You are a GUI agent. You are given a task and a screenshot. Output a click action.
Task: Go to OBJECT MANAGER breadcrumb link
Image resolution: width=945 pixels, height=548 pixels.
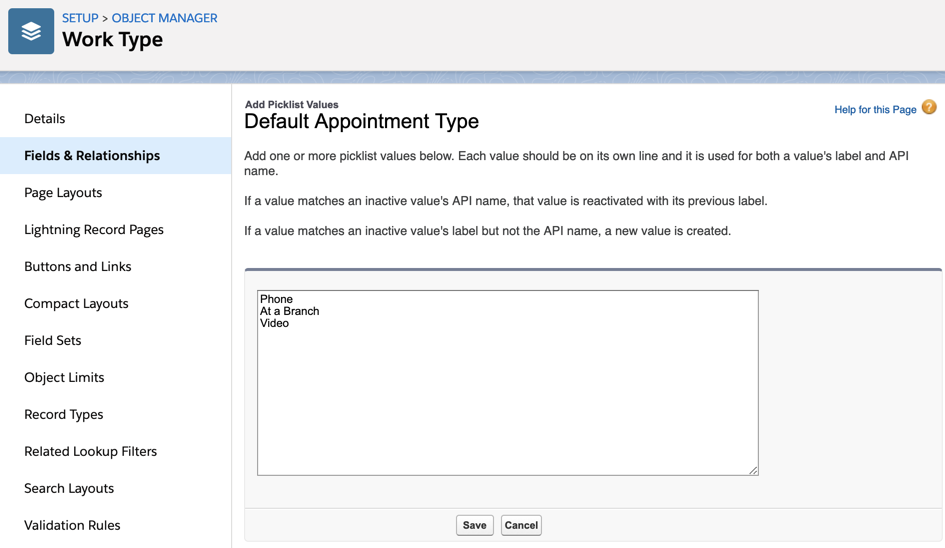click(165, 18)
